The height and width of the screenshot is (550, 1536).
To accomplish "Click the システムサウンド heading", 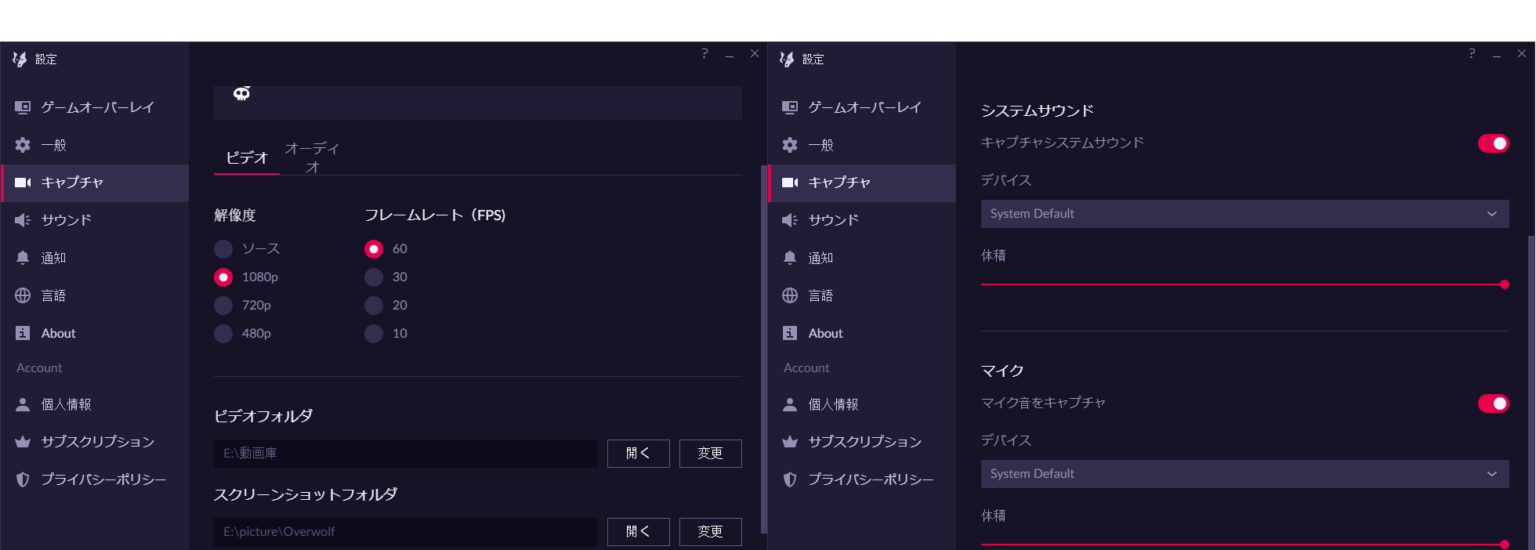I will pos(1037,110).
